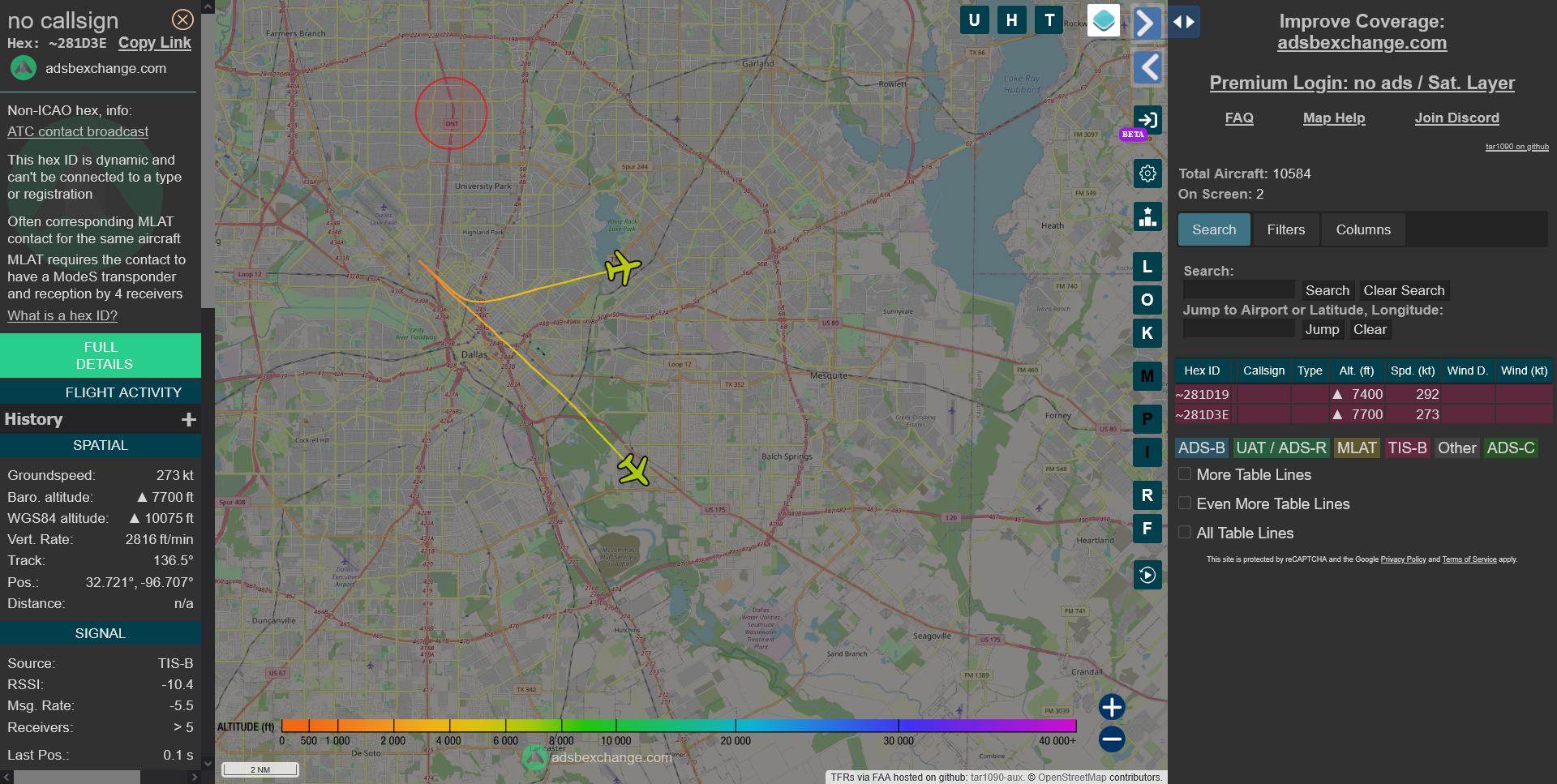Expand the sidebar with left chevron

click(x=1147, y=67)
